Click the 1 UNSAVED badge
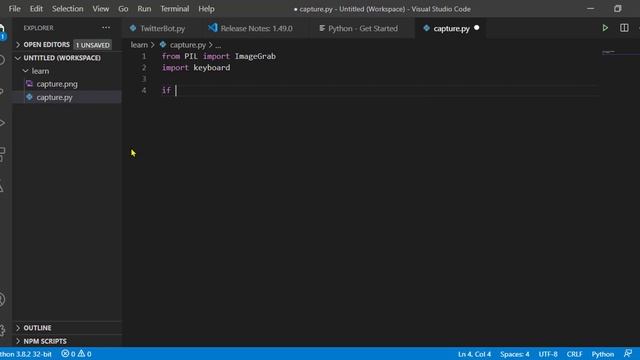This screenshot has height=360, width=640. [x=93, y=45]
